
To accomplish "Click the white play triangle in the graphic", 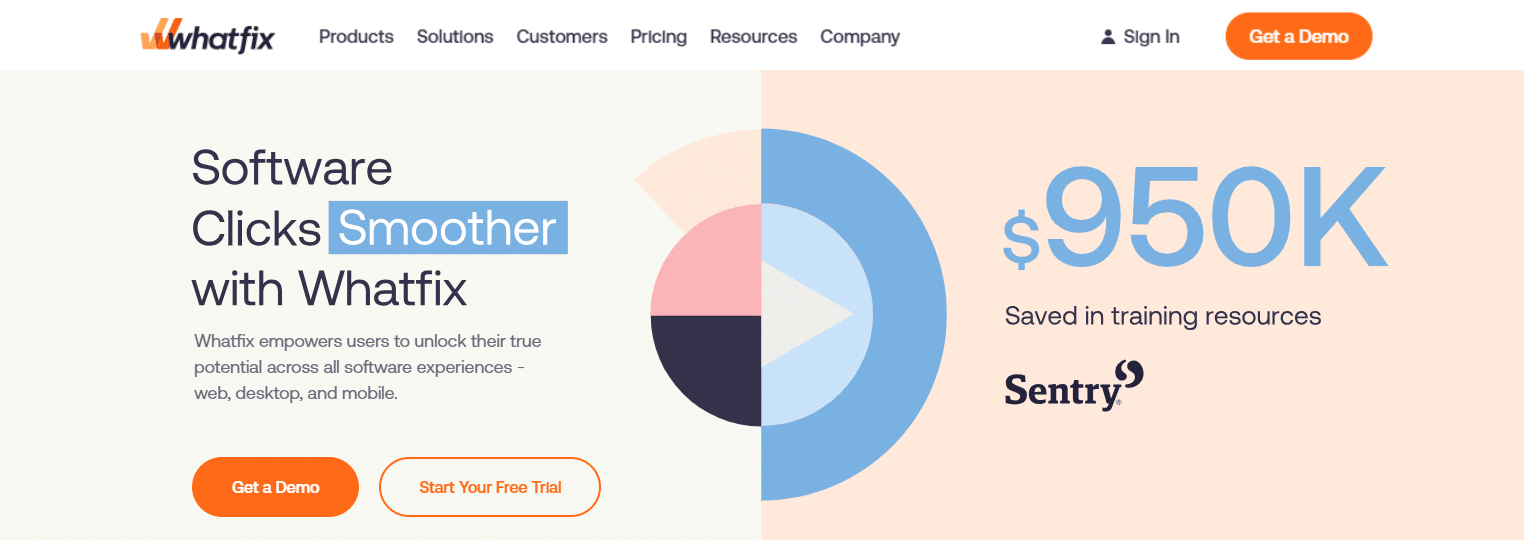I will tap(807, 314).
